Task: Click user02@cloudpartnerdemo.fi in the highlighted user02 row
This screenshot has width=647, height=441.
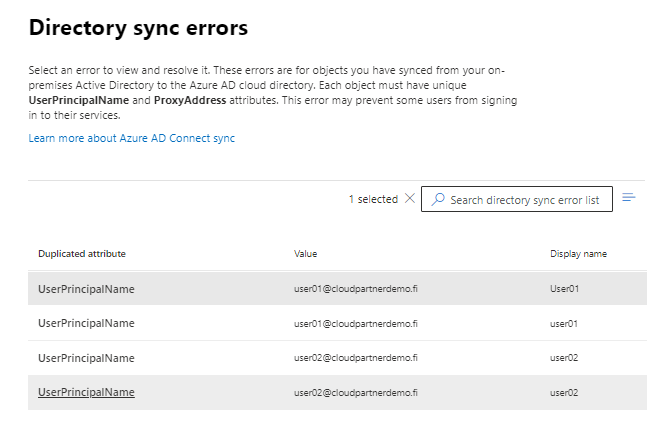Action: point(356,392)
